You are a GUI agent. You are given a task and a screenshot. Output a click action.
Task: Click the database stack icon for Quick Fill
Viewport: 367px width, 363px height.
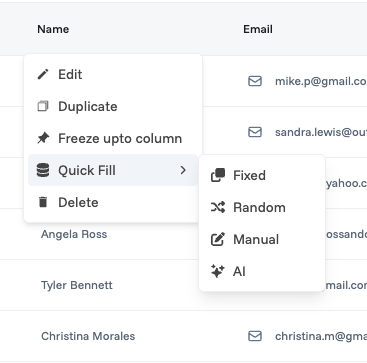coord(43,170)
